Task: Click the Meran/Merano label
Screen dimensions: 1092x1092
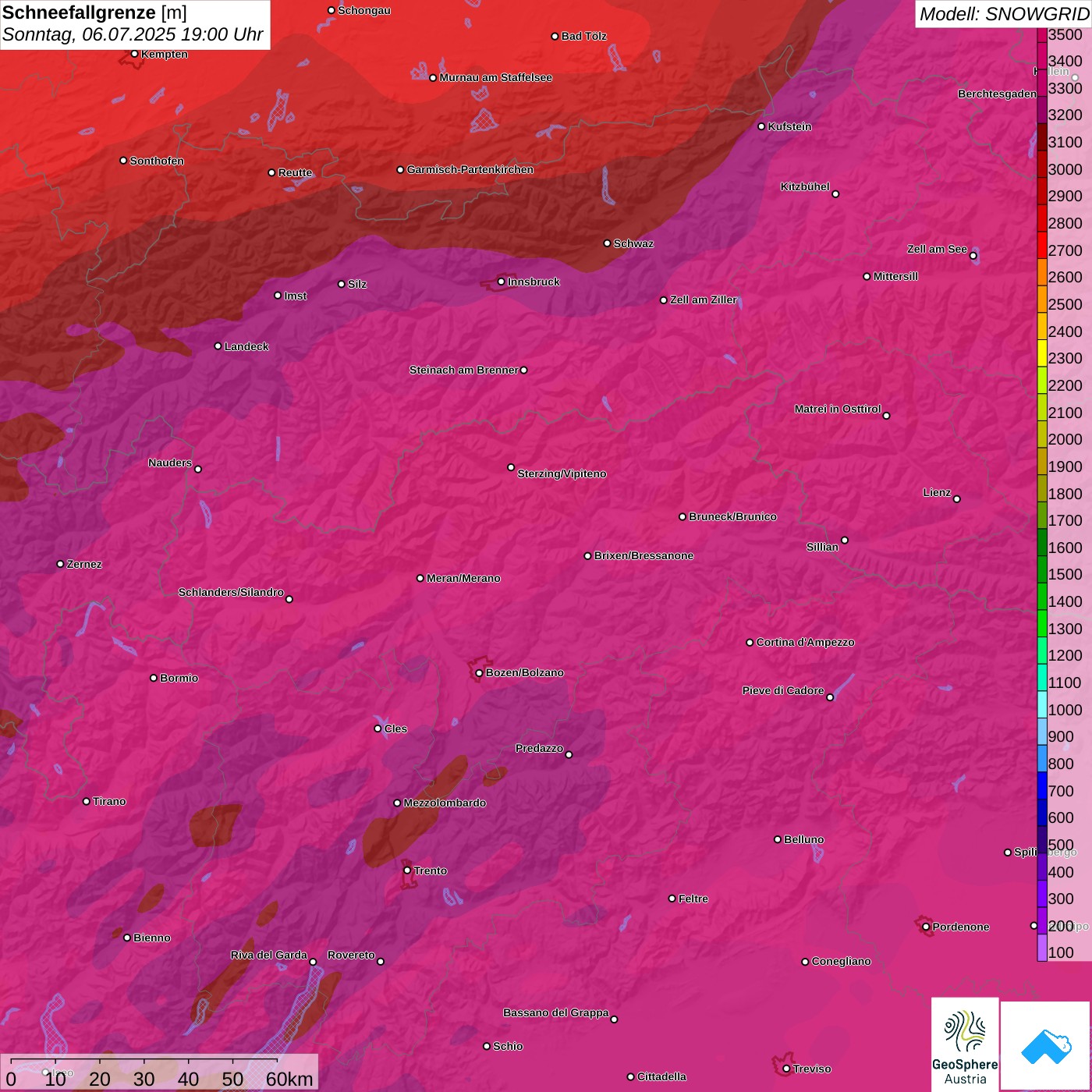Action: (x=463, y=578)
